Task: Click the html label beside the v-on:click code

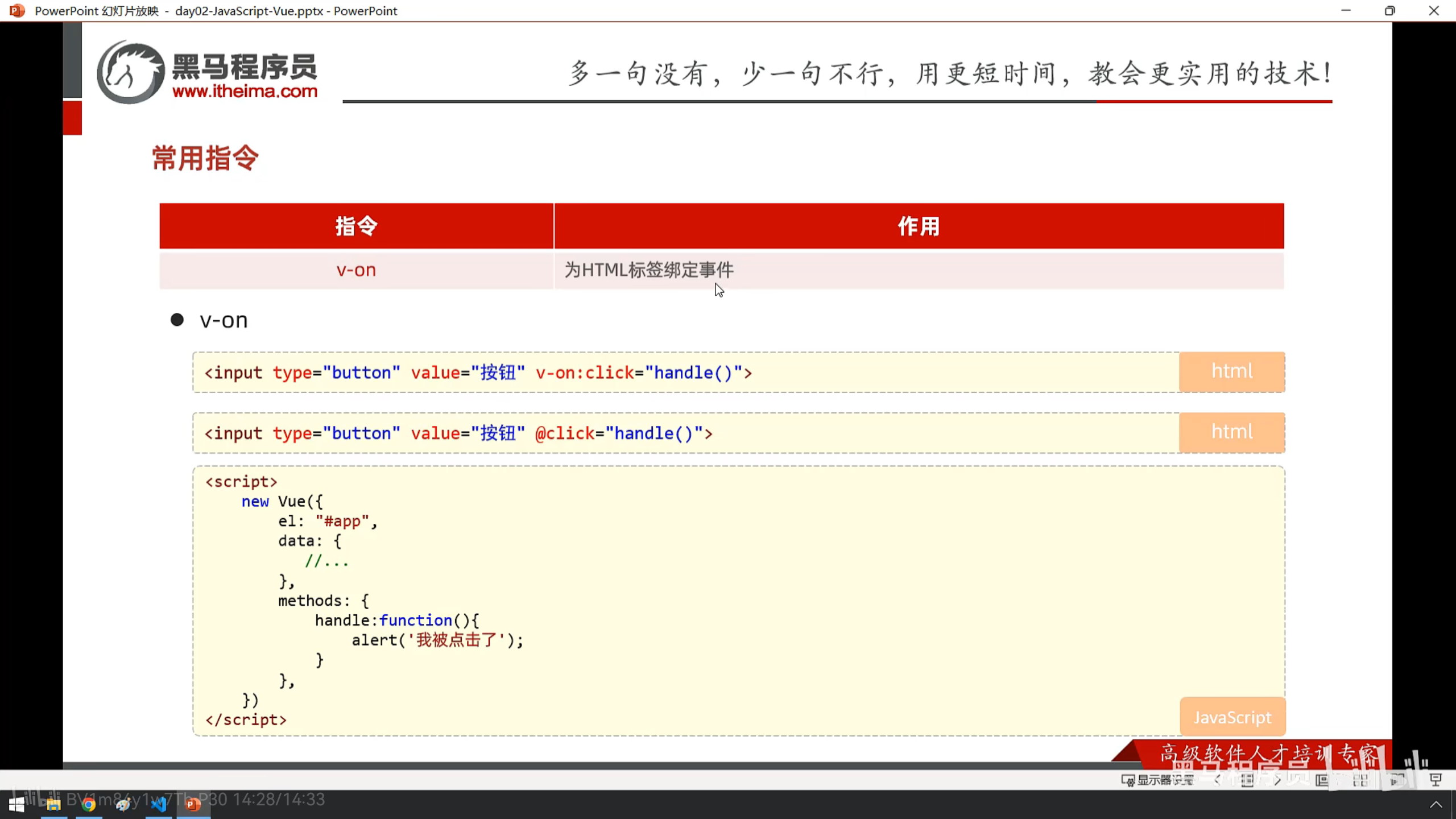Action: click(1232, 371)
